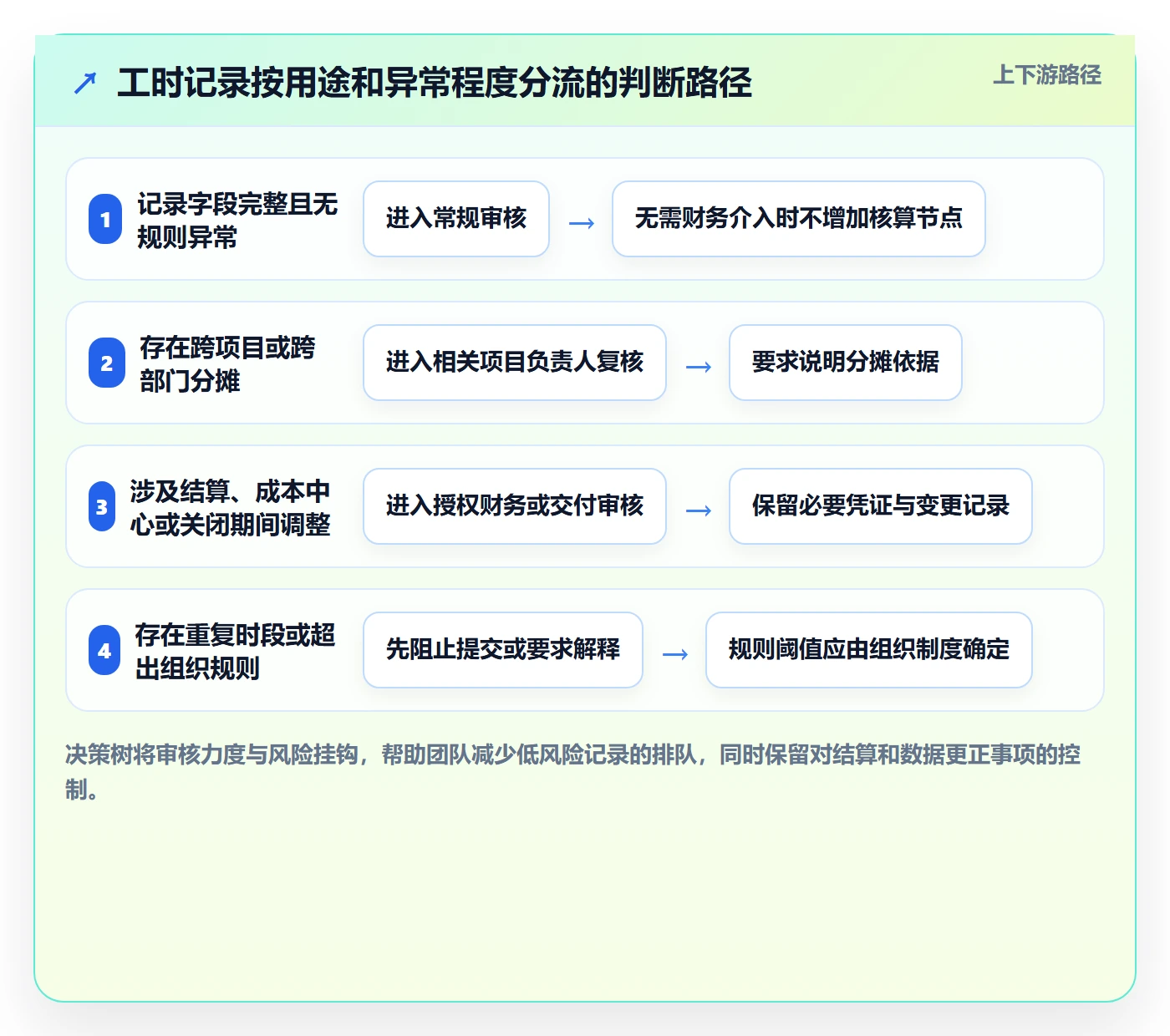Click the 规则阈值应由组织制度确定 box

click(869, 650)
